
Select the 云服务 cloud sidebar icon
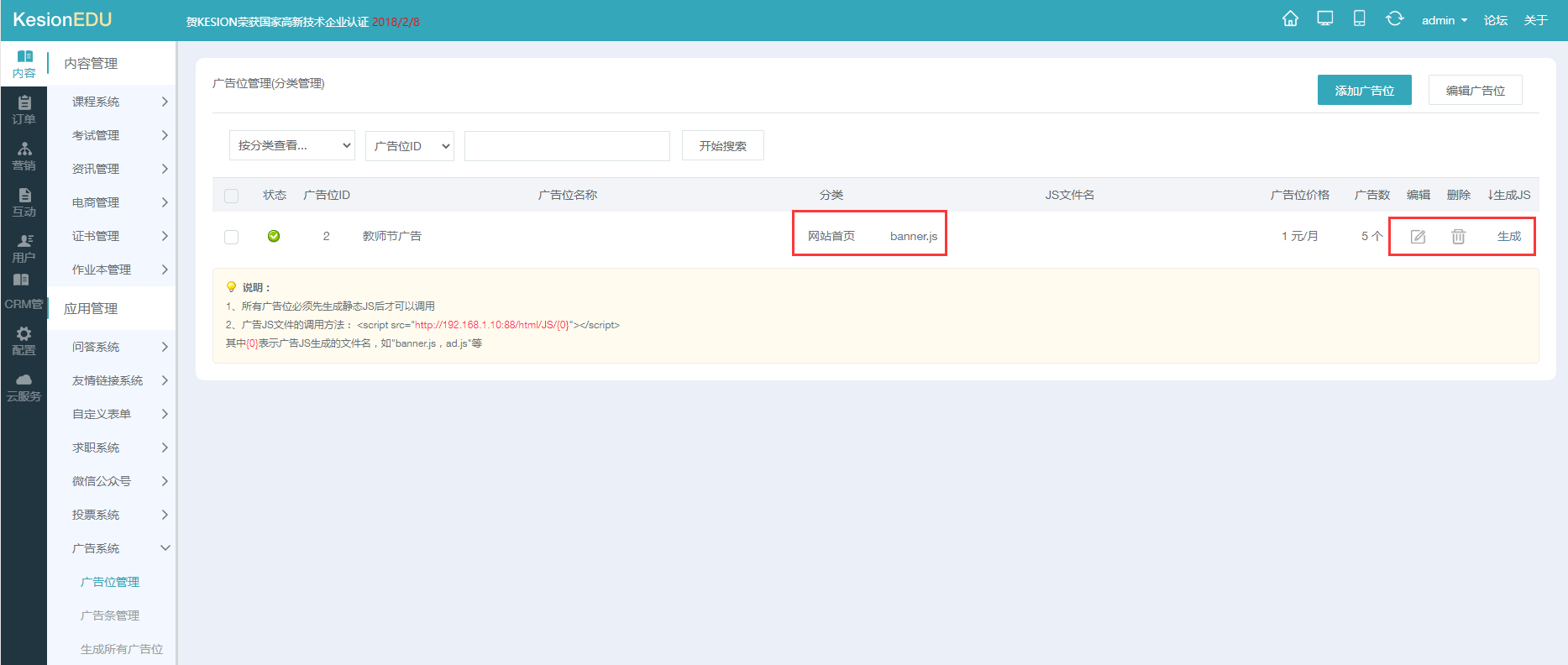coord(24,387)
